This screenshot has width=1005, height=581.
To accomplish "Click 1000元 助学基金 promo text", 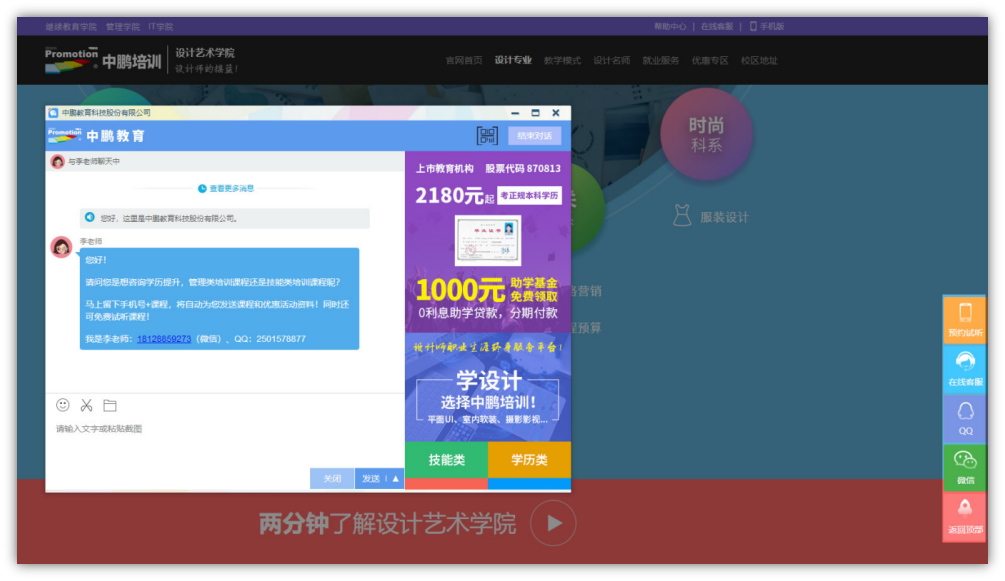I will [x=486, y=290].
